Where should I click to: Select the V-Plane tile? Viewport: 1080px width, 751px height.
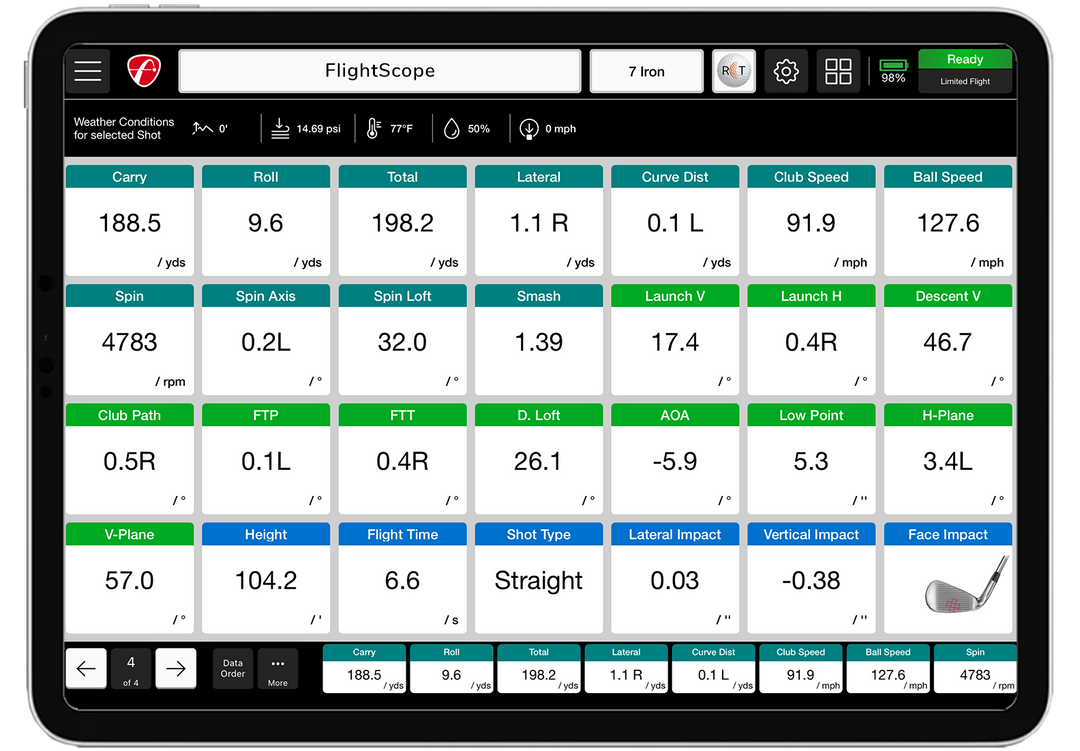[x=129, y=578]
